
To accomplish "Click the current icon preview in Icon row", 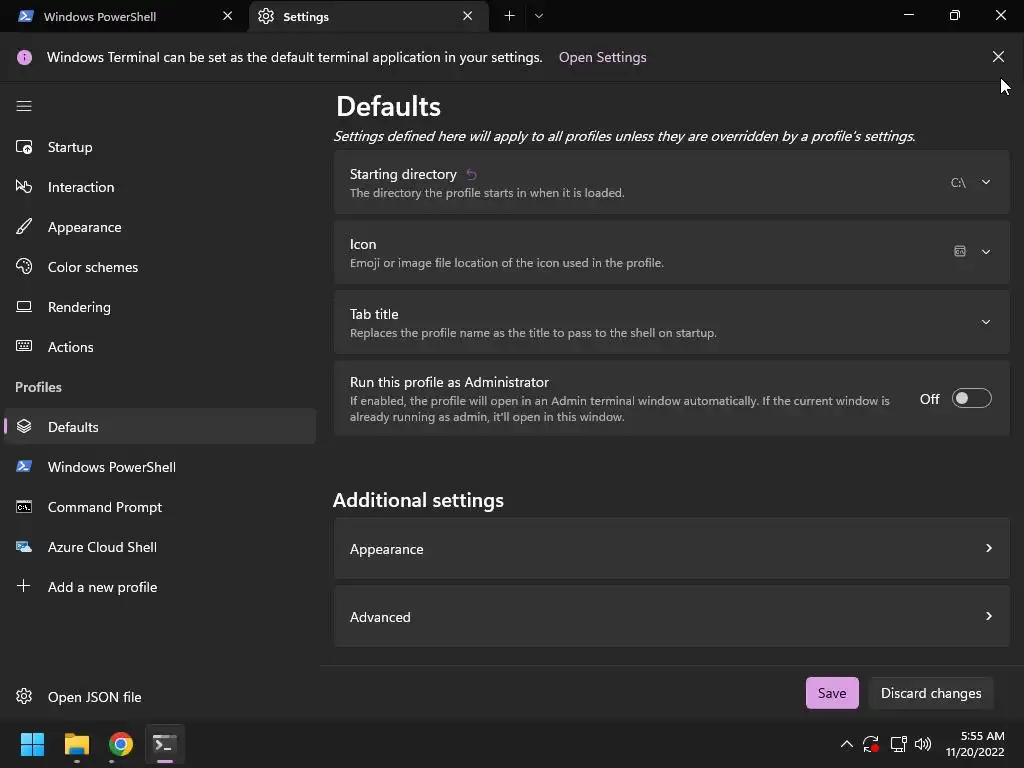I will (959, 251).
